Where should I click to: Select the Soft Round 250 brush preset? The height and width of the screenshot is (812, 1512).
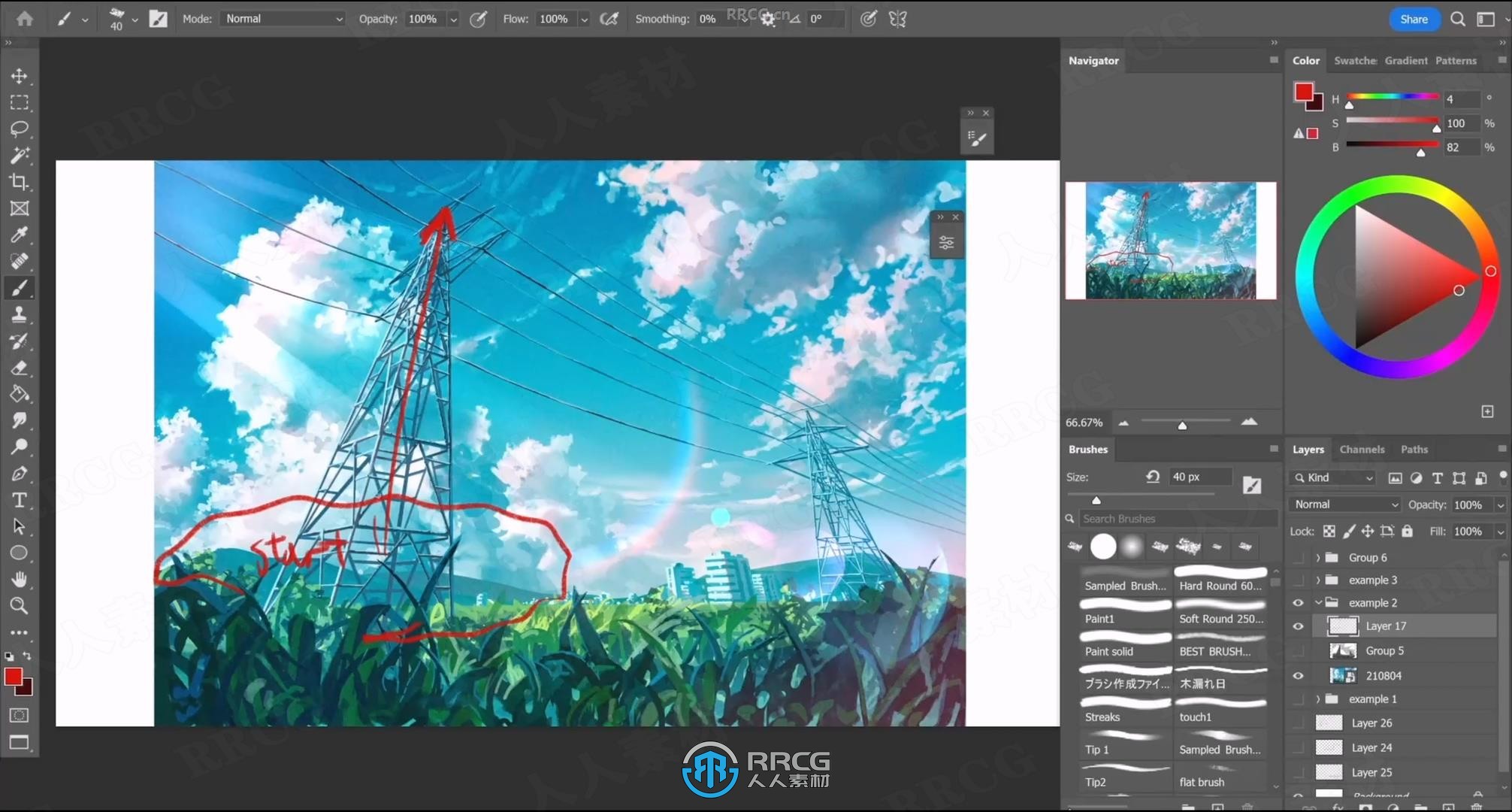pyautogui.click(x=1220, y=612)
